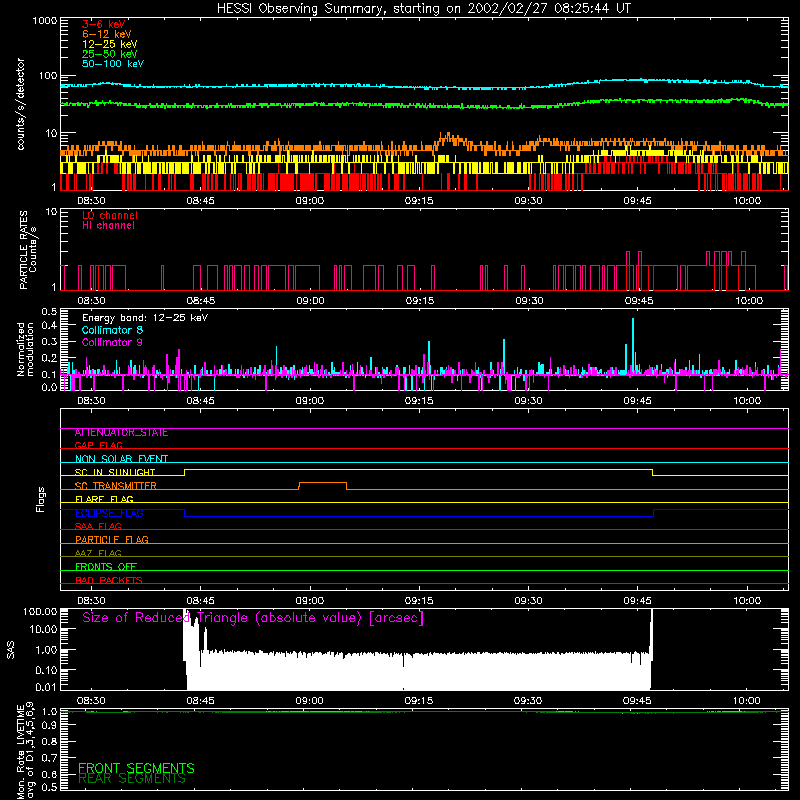Click the 09:00 tick under the counts plot
Image resolution: width=800 pixels, height=800 pixels.
(310, 201)
